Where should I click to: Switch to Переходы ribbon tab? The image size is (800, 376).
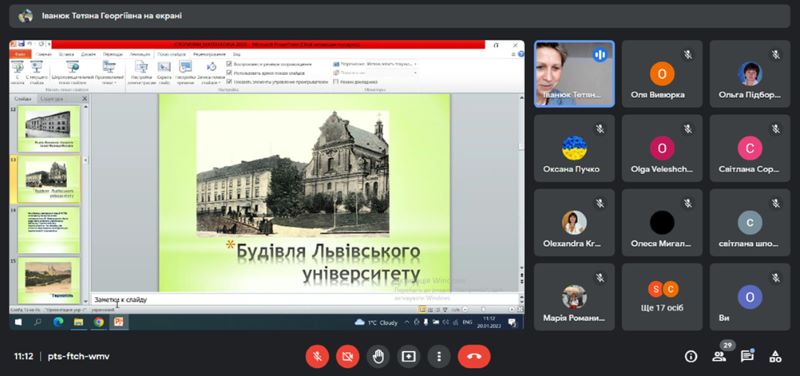click(x=113, y=54)
